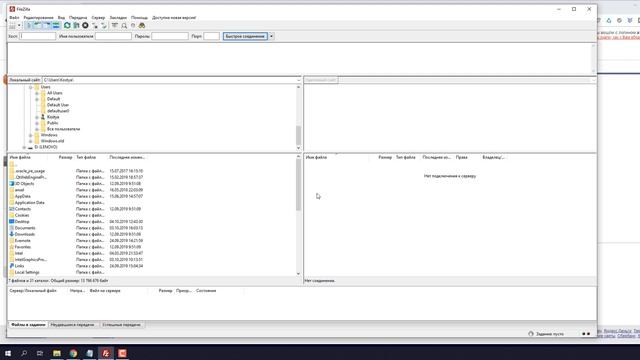Viewport: 640px width, 360px height.
Task: Toggle the remote directory tree display
Action: point(47,26)
